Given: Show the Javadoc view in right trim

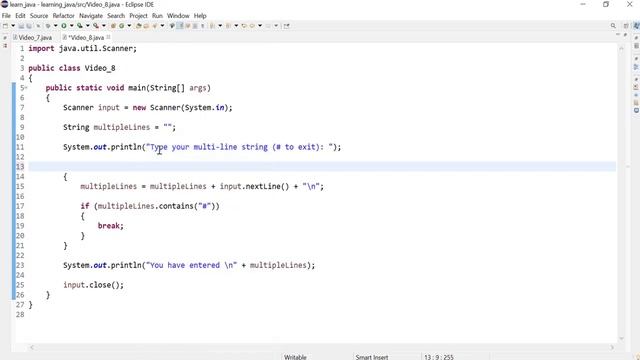Looking at the screenshot, I should pyautogui.click(x=636, y=95).
